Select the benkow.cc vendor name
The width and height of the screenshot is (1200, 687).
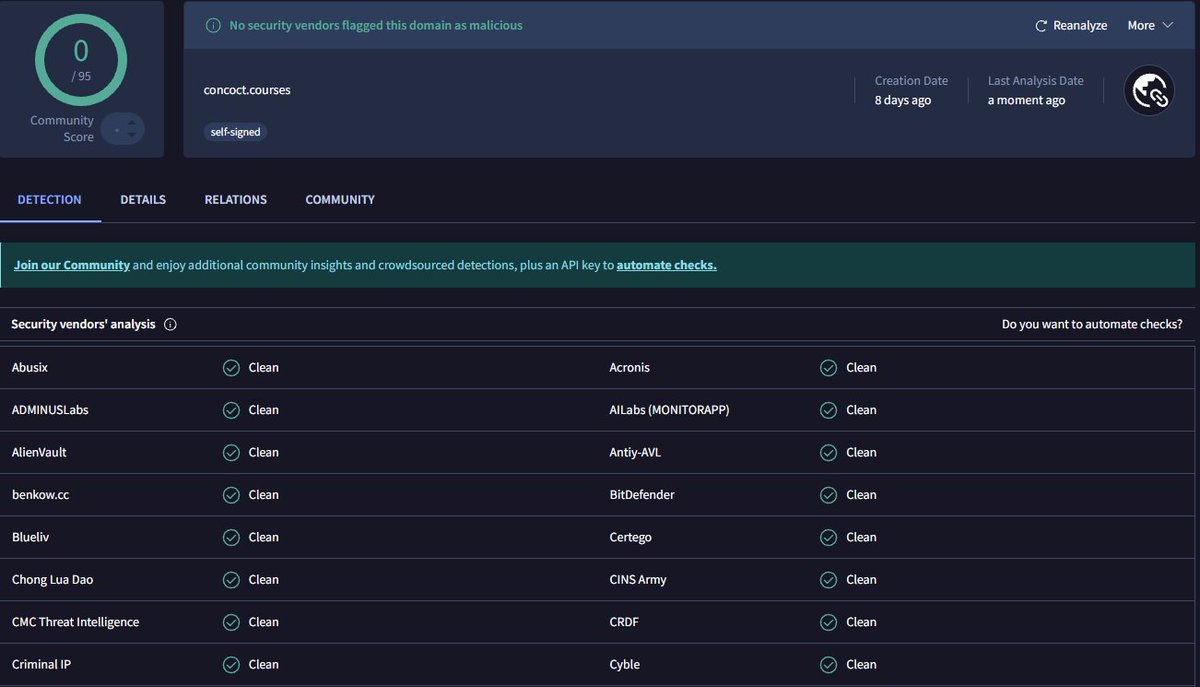pyautogui.click(x=40, y=495)
